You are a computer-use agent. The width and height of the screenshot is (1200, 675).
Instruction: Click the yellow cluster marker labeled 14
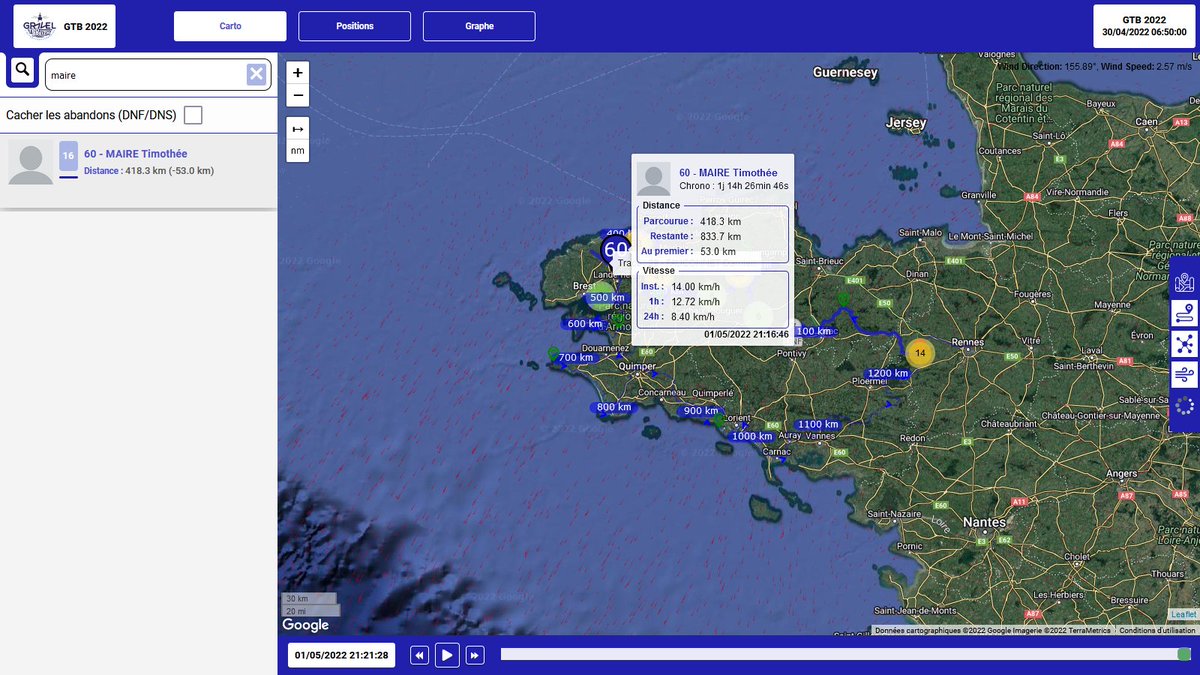click(x=920, y=352)
